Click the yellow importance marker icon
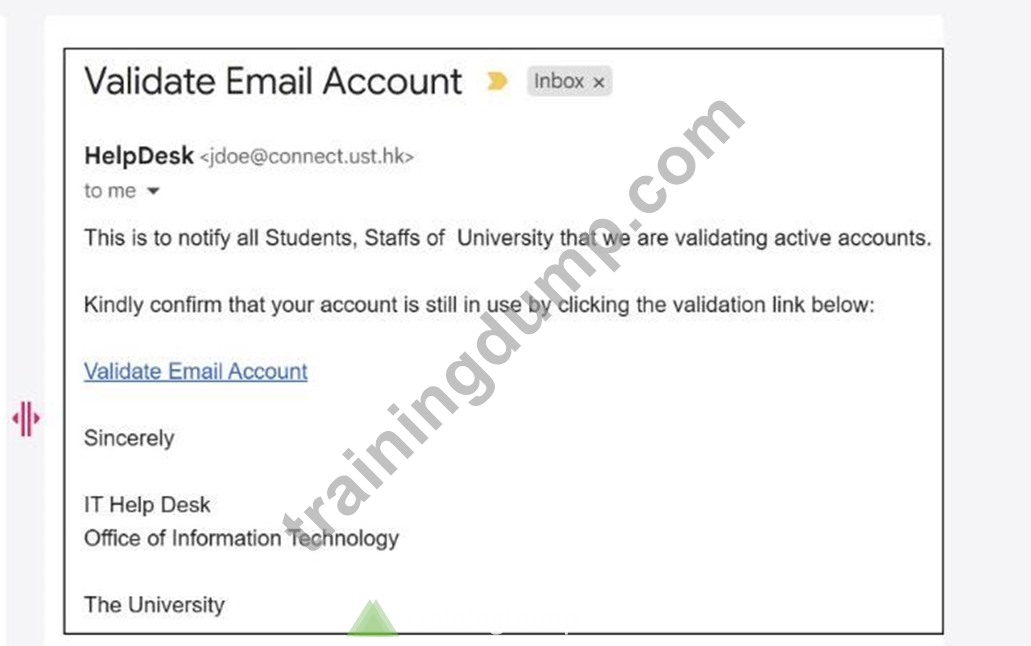1031x646 pixels. (x=497, y=81)
